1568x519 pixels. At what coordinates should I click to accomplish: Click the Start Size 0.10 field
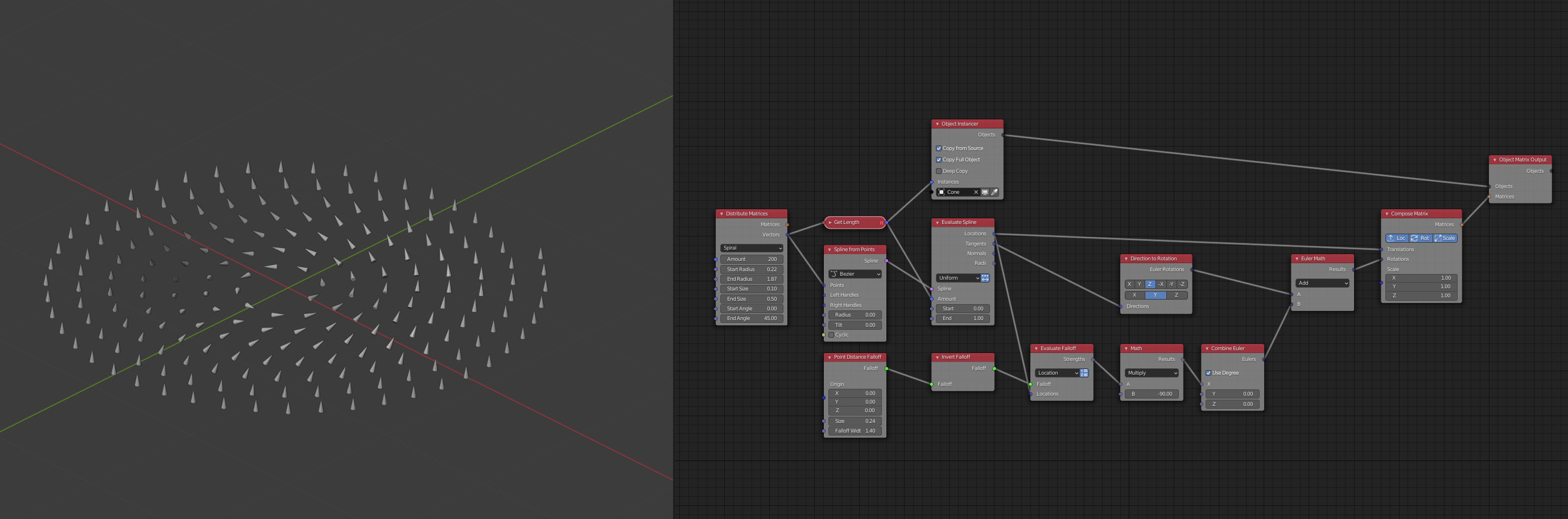[x=751, y=289]
